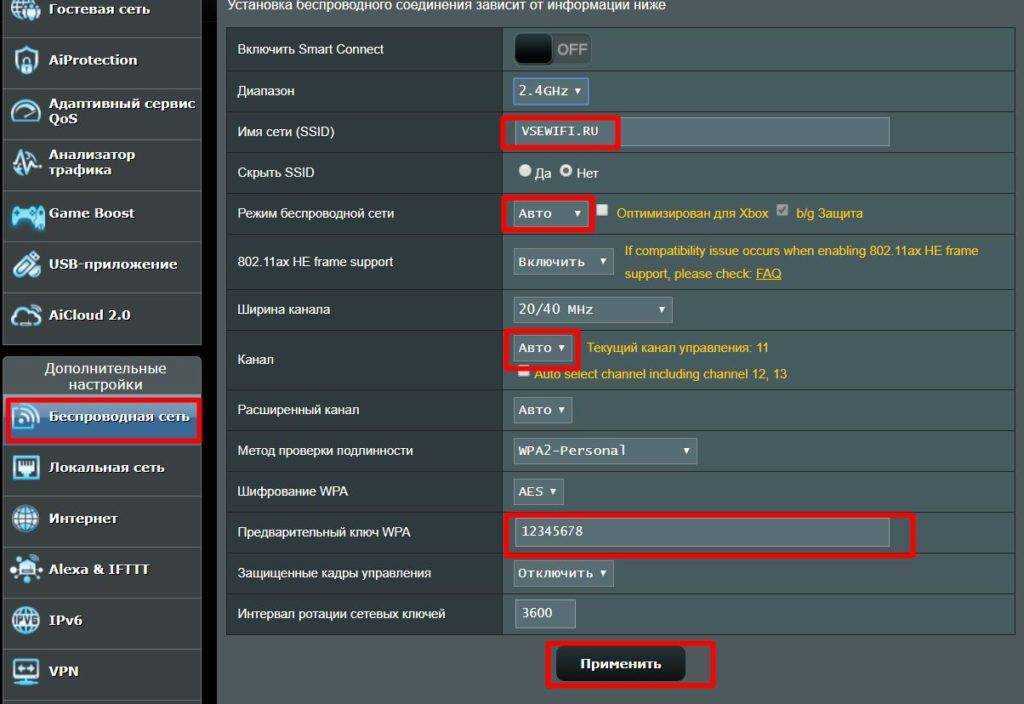Open USB-приложение menu entry
This screenshot has width=1024, height=704.
coord(102,266)
